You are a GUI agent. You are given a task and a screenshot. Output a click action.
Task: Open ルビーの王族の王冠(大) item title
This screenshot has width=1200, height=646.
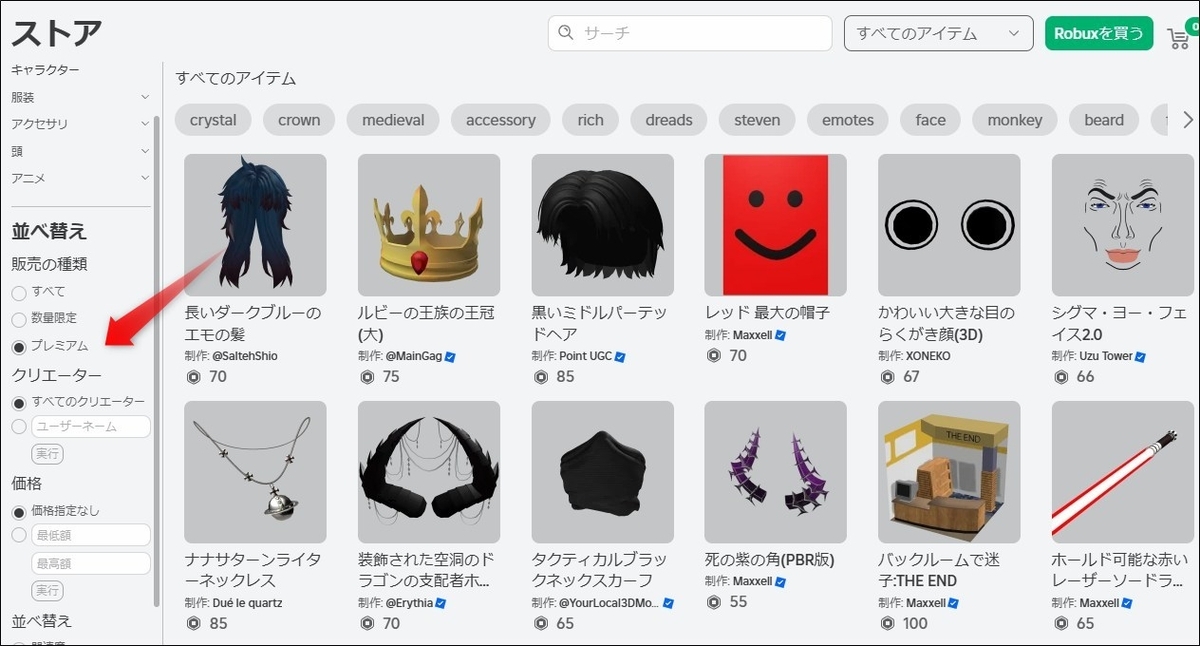point(427,323)
